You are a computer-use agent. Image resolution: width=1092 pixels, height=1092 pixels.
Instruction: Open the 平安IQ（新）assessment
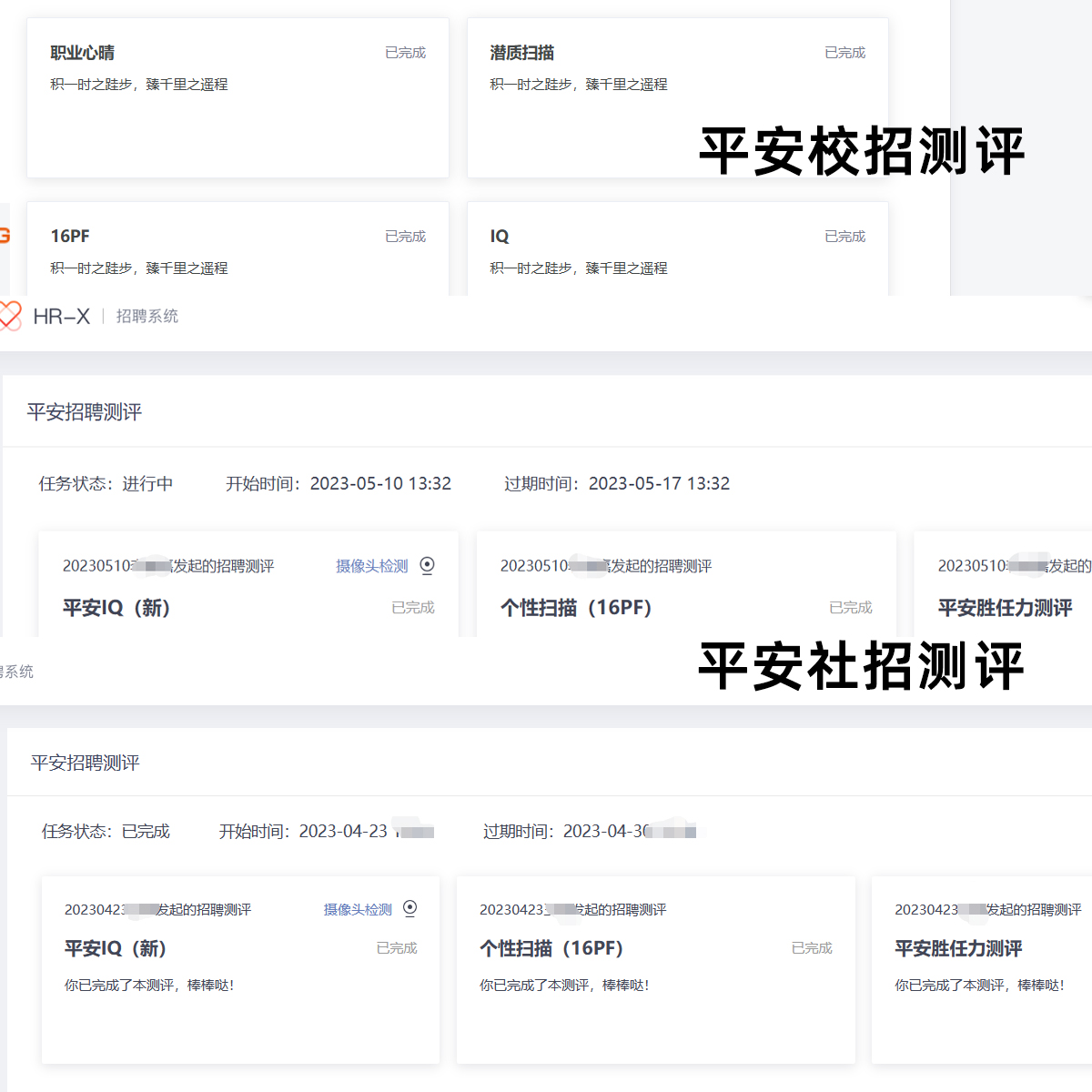coord(116,608)
